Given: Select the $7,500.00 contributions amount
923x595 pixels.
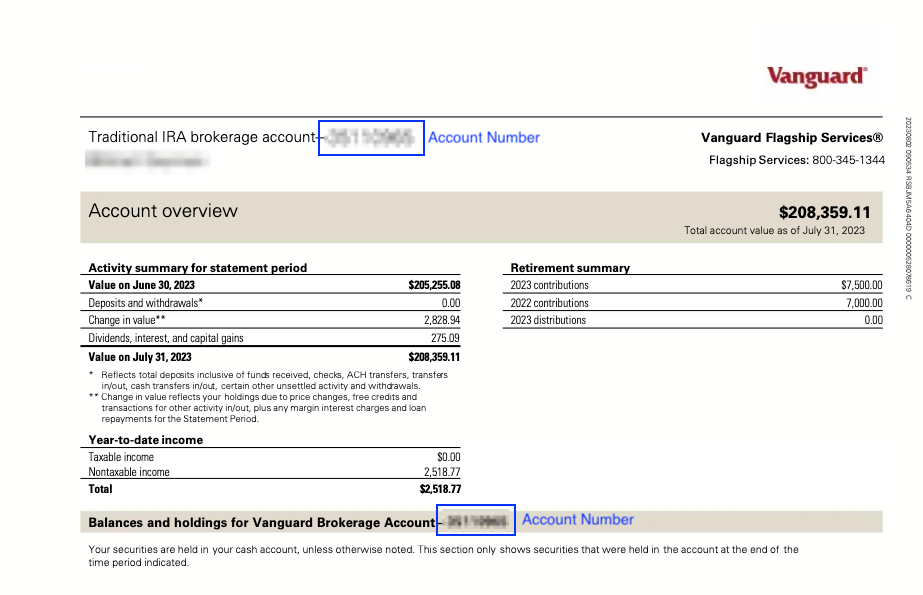Looking at the screenshot, I should 862,285.
